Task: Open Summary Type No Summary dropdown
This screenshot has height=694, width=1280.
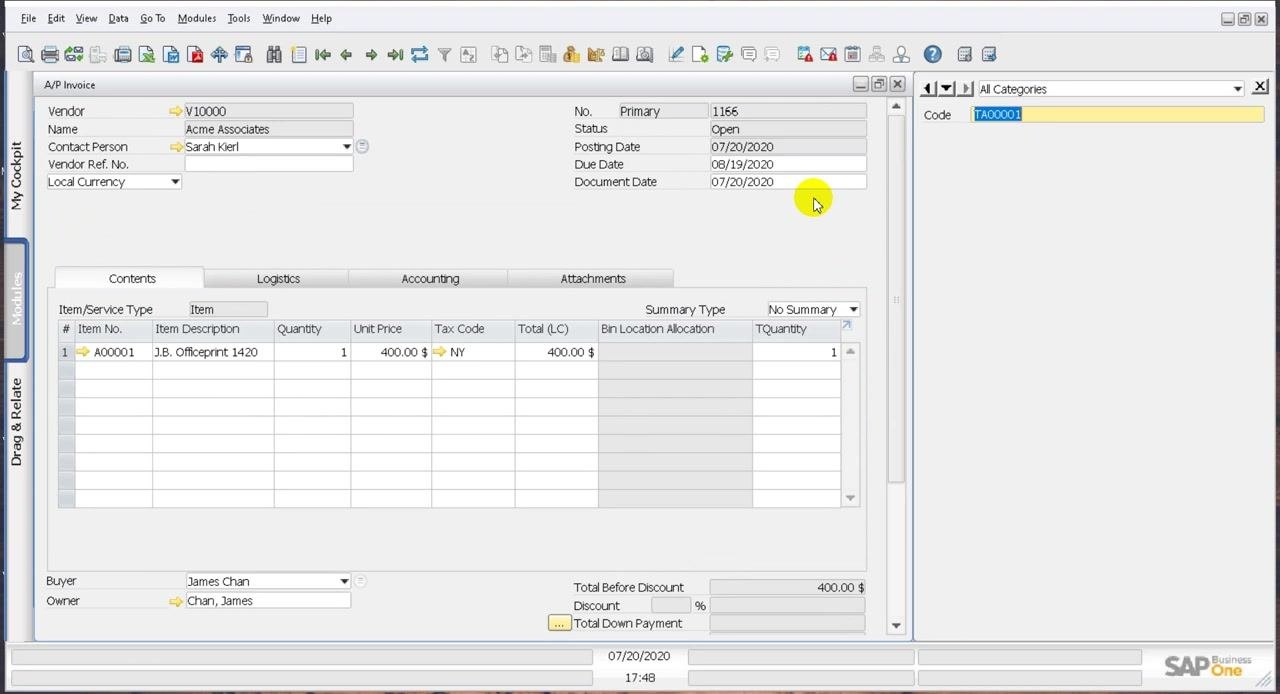Action: coord(853,310)
